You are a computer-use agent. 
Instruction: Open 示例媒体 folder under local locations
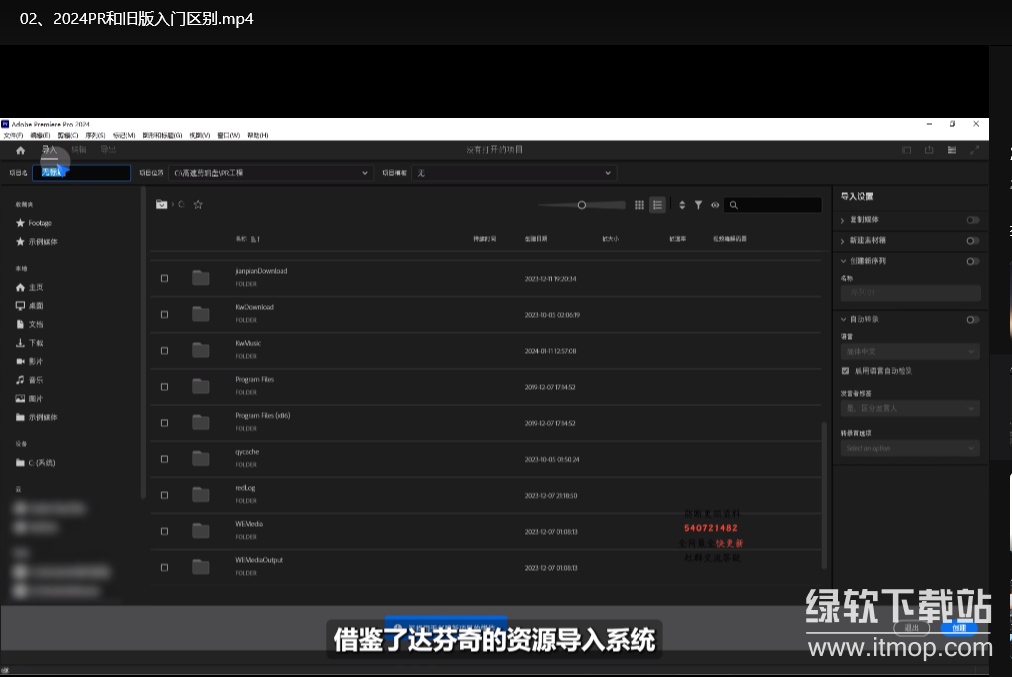[x=37, y=417]
